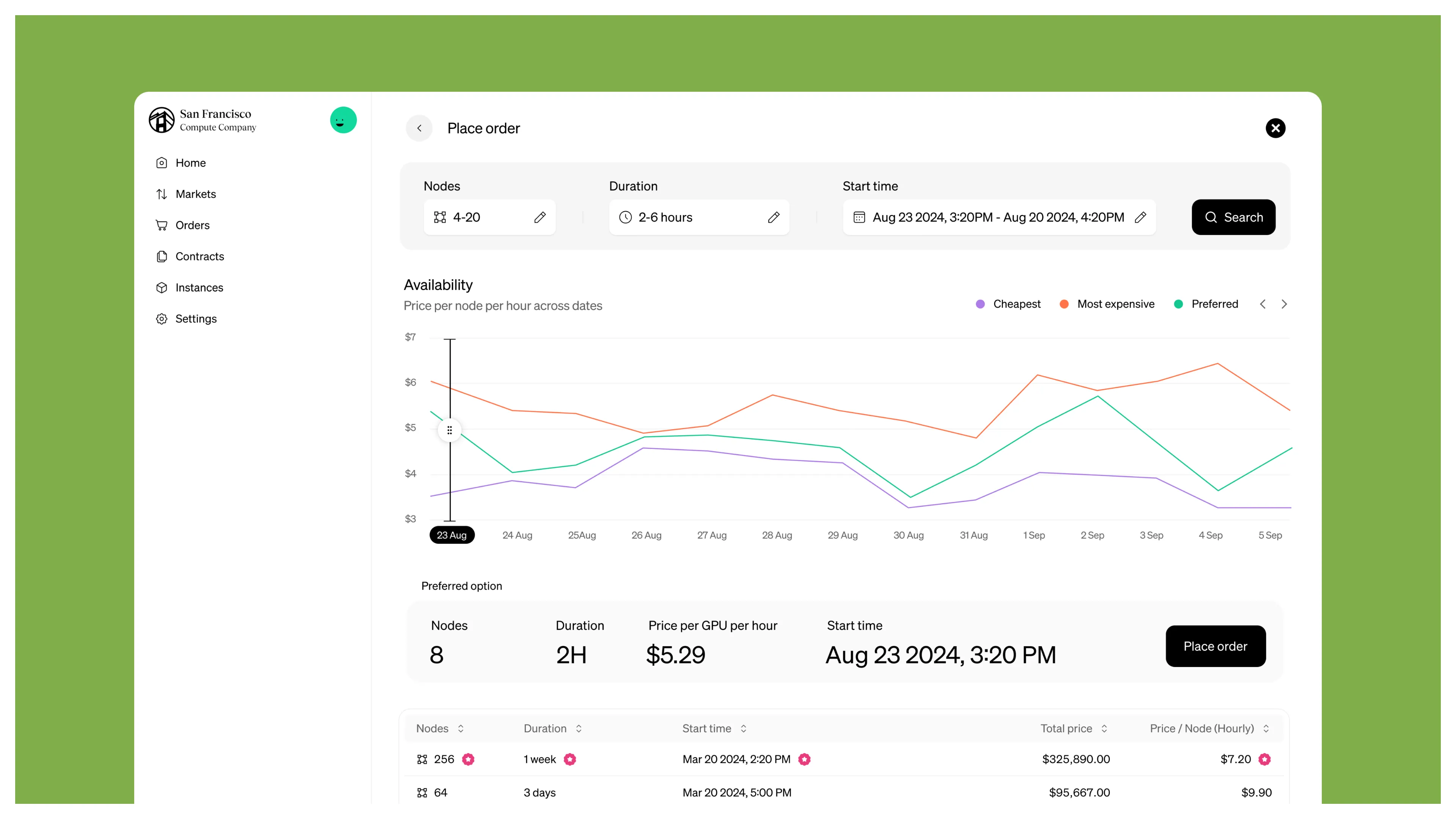The height and width of the screenshot is (819, 1456).
Task: Navigate to Contracts
Action: [x=190, y=256]
